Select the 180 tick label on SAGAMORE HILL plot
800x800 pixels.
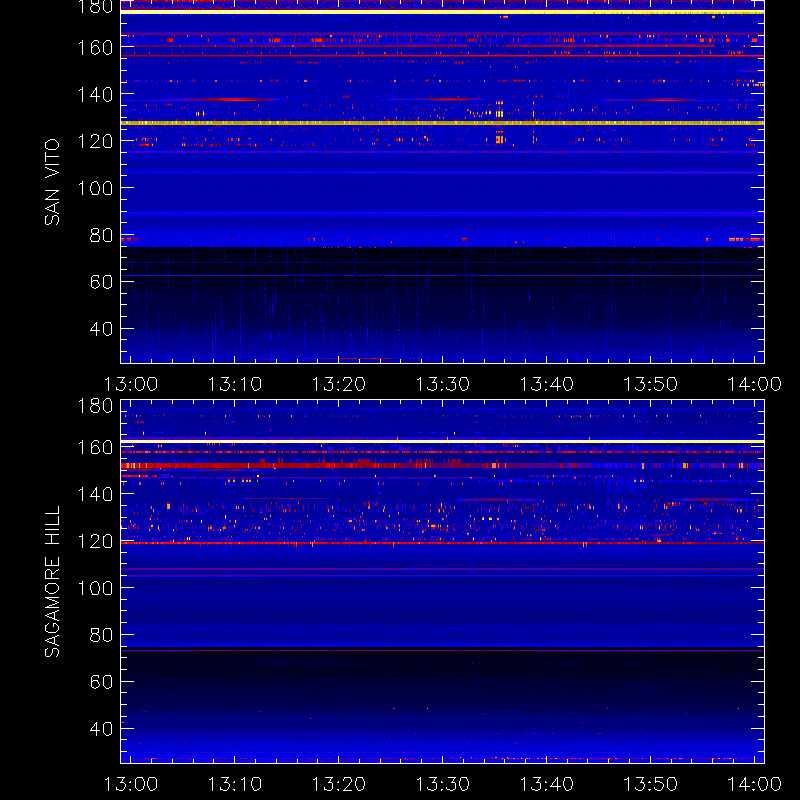(95, 406)
